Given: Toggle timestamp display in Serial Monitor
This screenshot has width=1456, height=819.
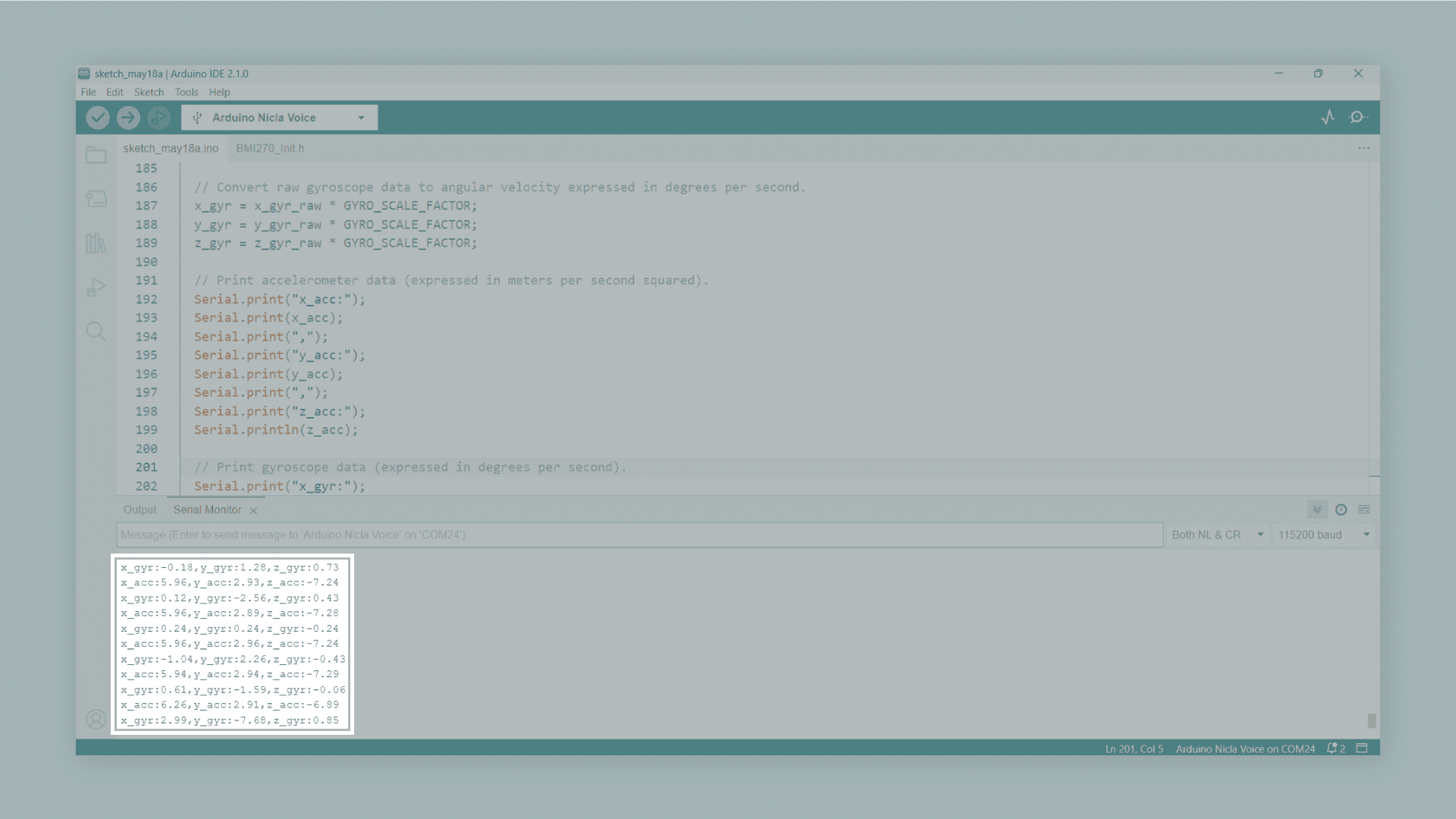Looking at the screenshot, I should pos(1341,510).
